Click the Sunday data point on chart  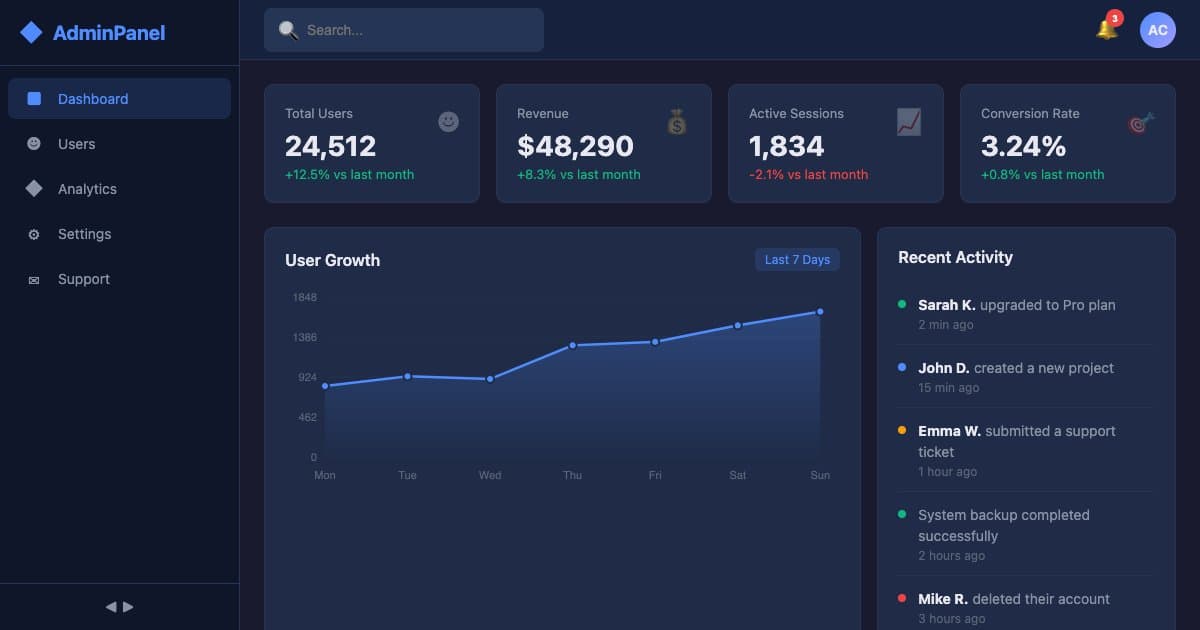(x=820, y=312)
